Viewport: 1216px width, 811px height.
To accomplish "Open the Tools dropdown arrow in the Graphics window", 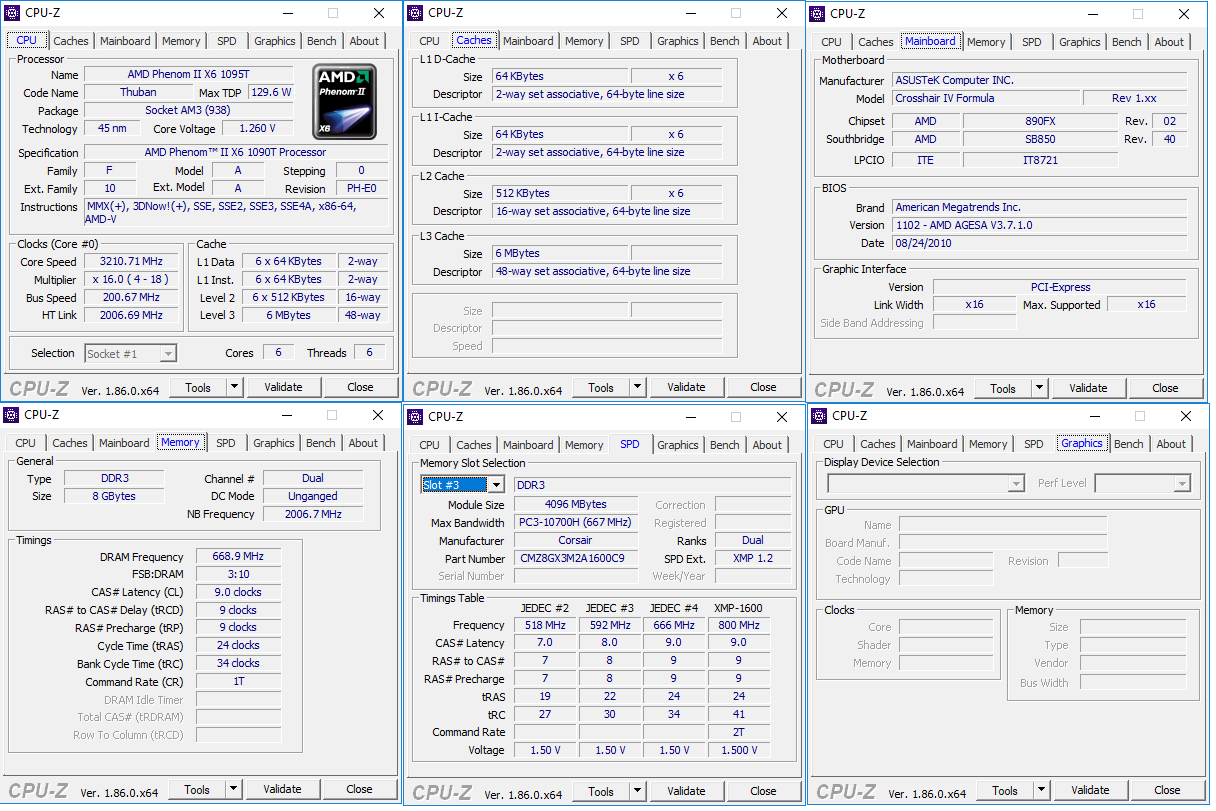I will click(1041, 790).
